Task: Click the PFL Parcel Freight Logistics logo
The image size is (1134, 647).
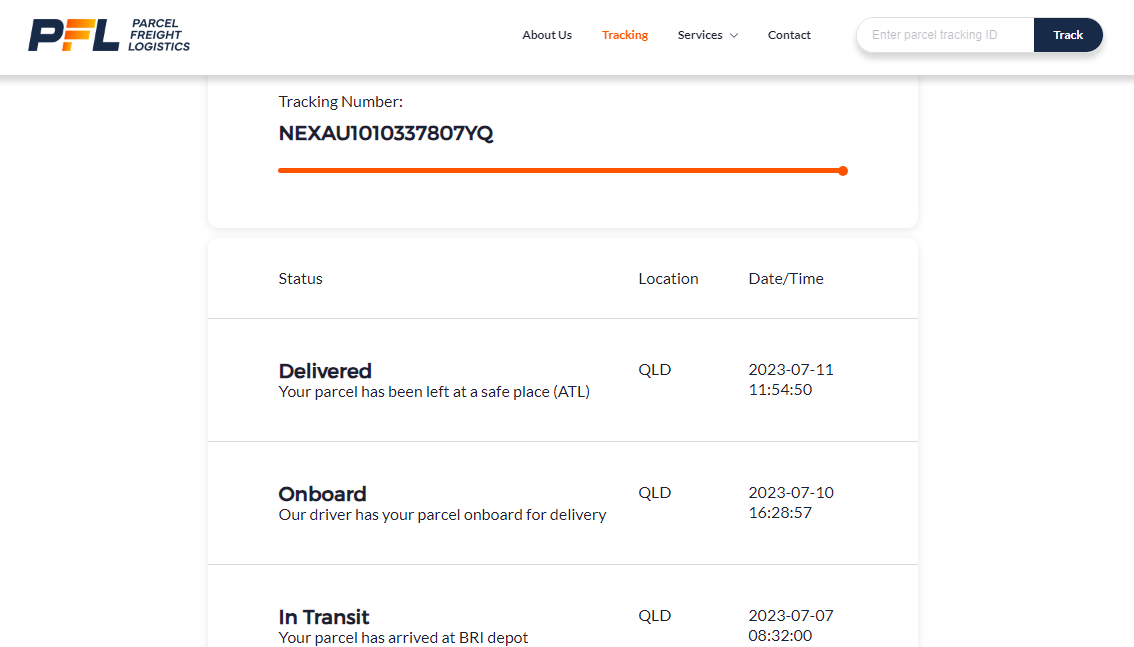Action: pos(109,35)
